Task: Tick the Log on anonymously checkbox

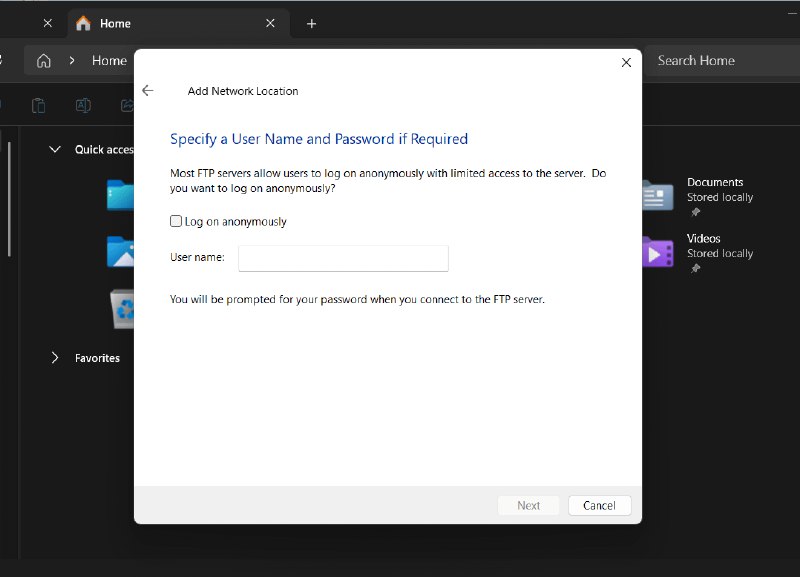Action: coord(176,221)
